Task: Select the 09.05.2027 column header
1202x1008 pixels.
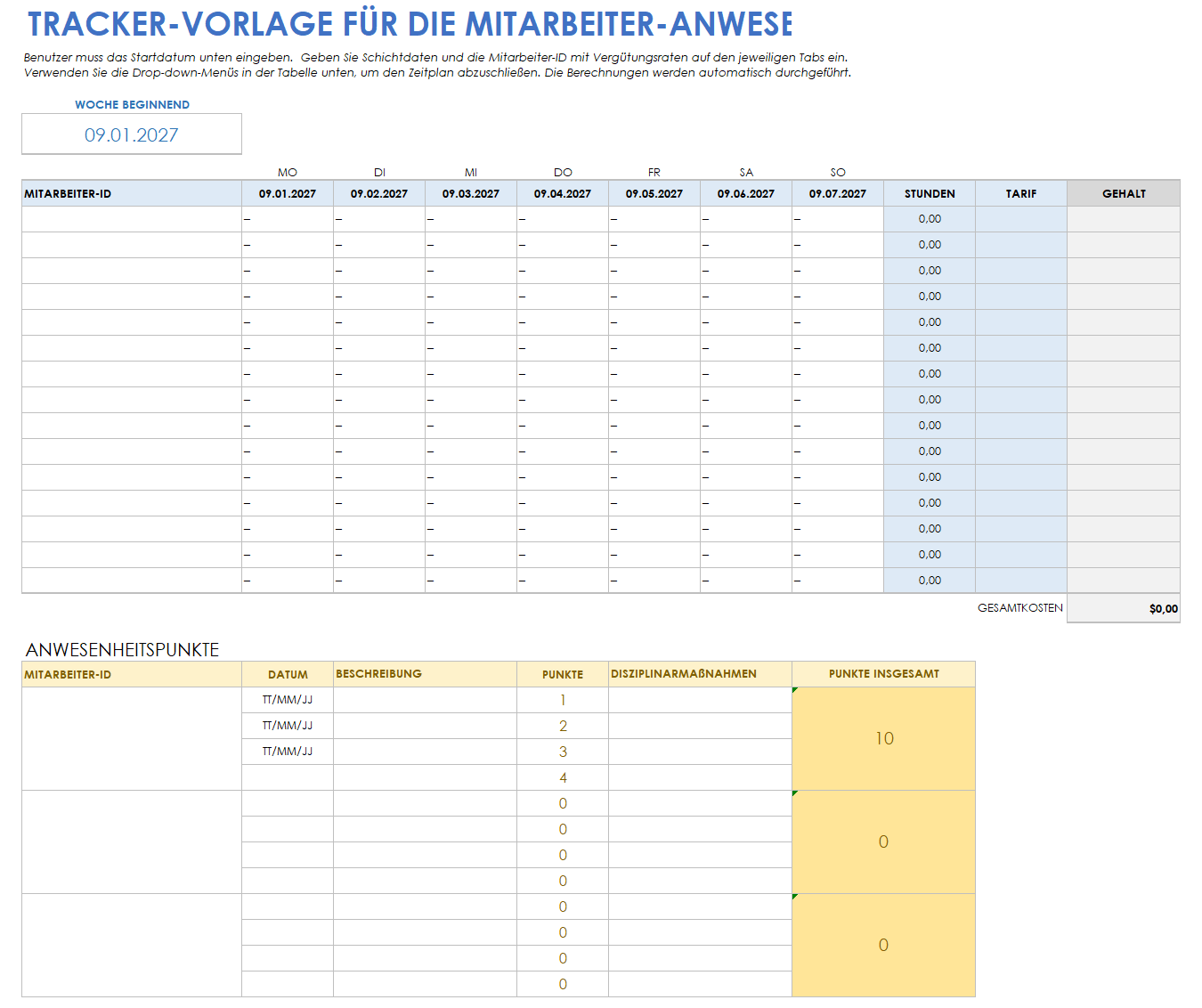Action: pyautogui.click(x=654, y=193)
